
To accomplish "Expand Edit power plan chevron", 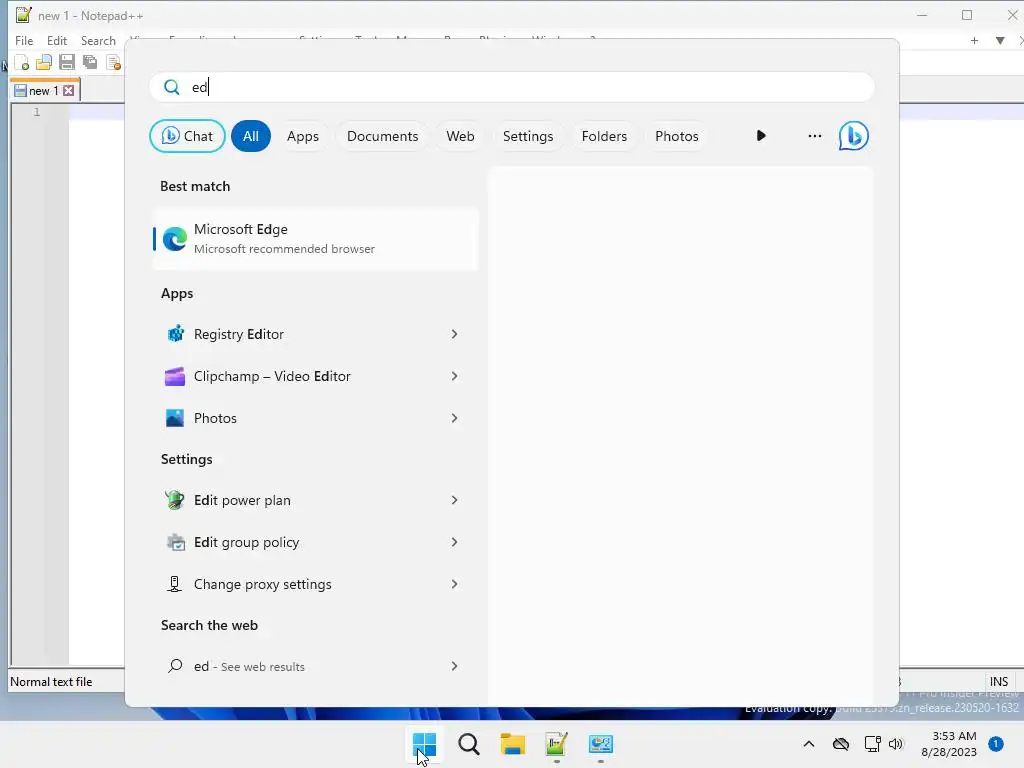I will click(x=455, y=500).
